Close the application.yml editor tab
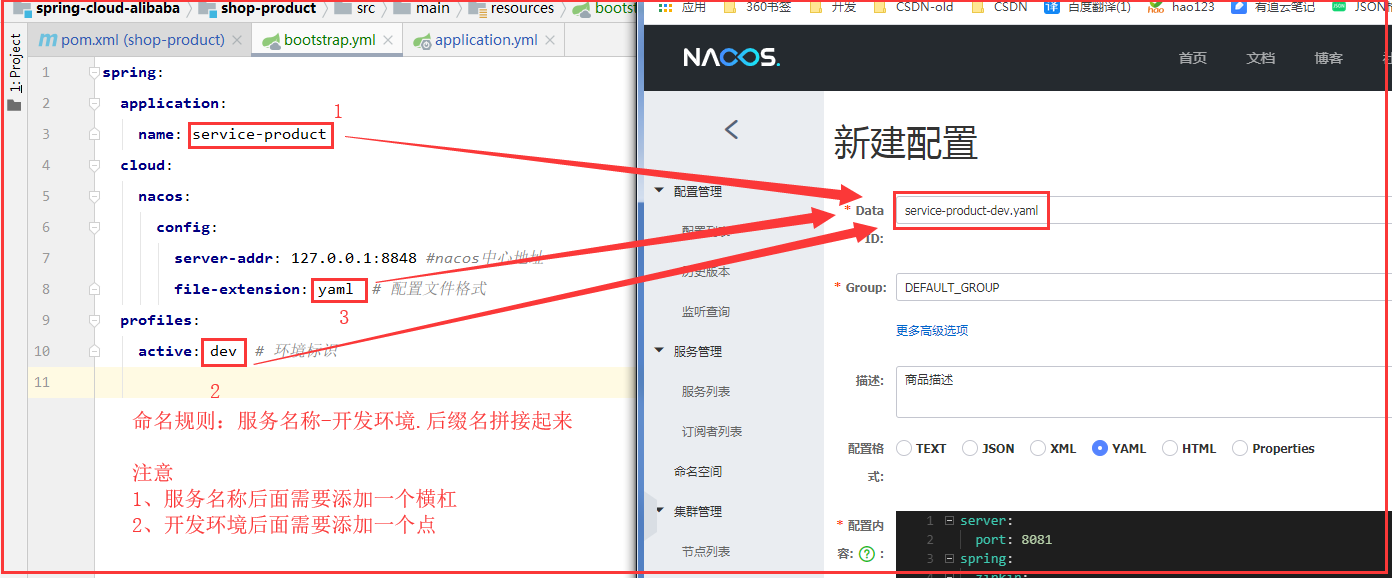Screen dimensions: 1392x578 (x=551, y=41)
